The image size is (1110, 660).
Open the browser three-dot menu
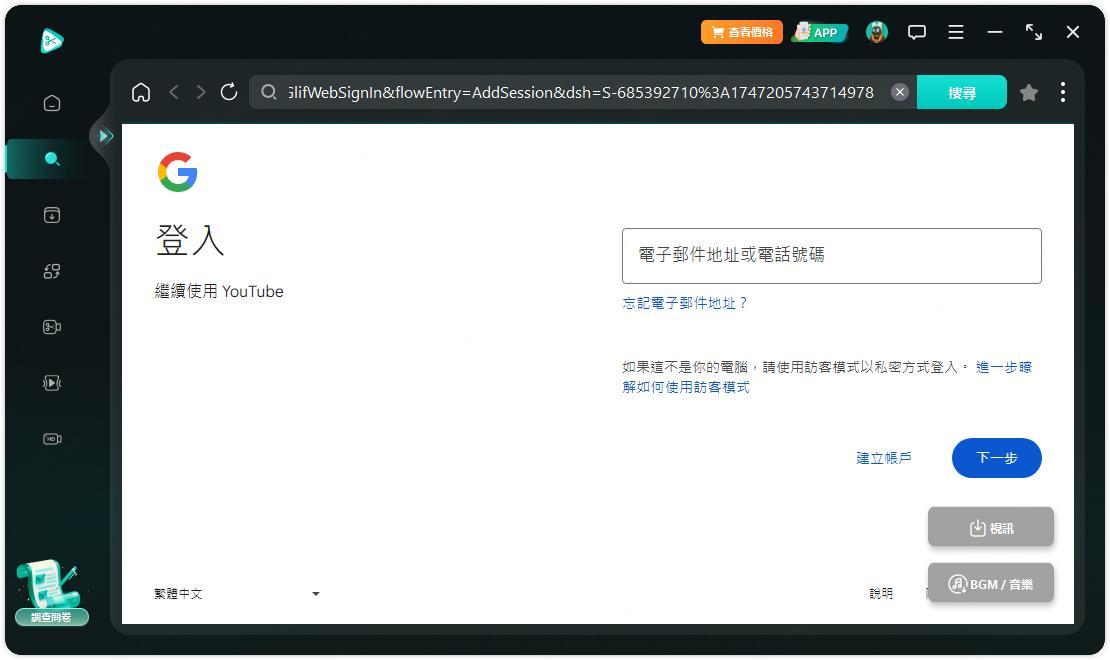coord(1063,92)
